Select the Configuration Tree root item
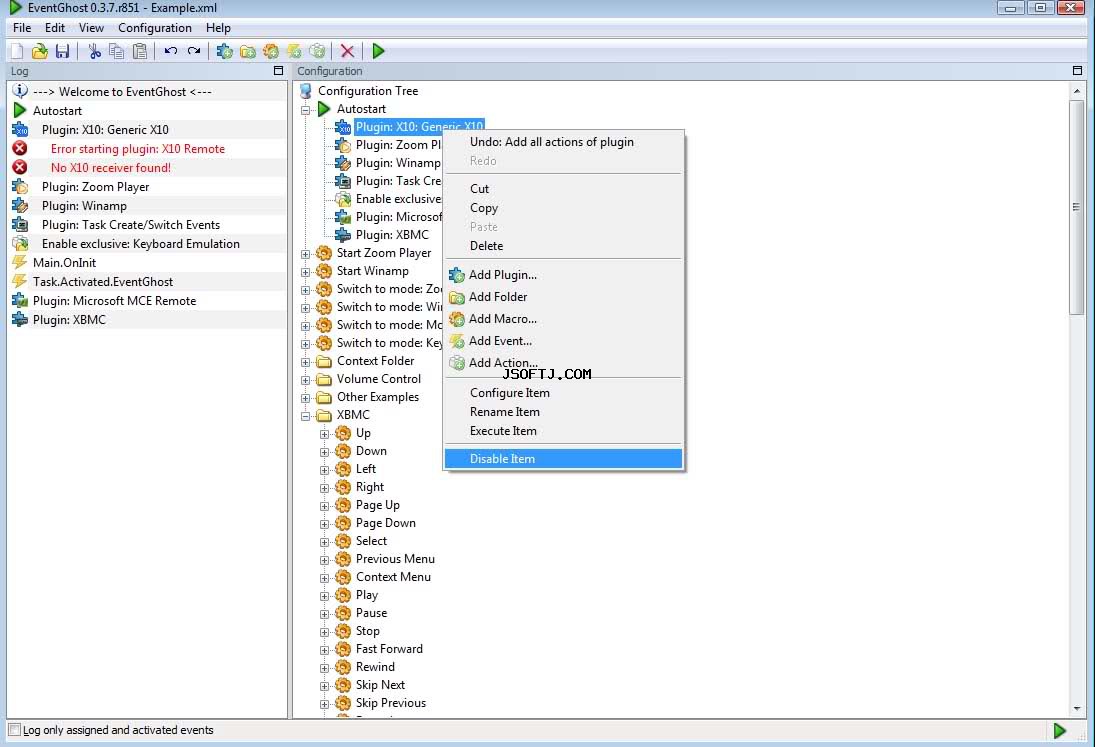1095x747 pixels. click(x=368, y=91)
